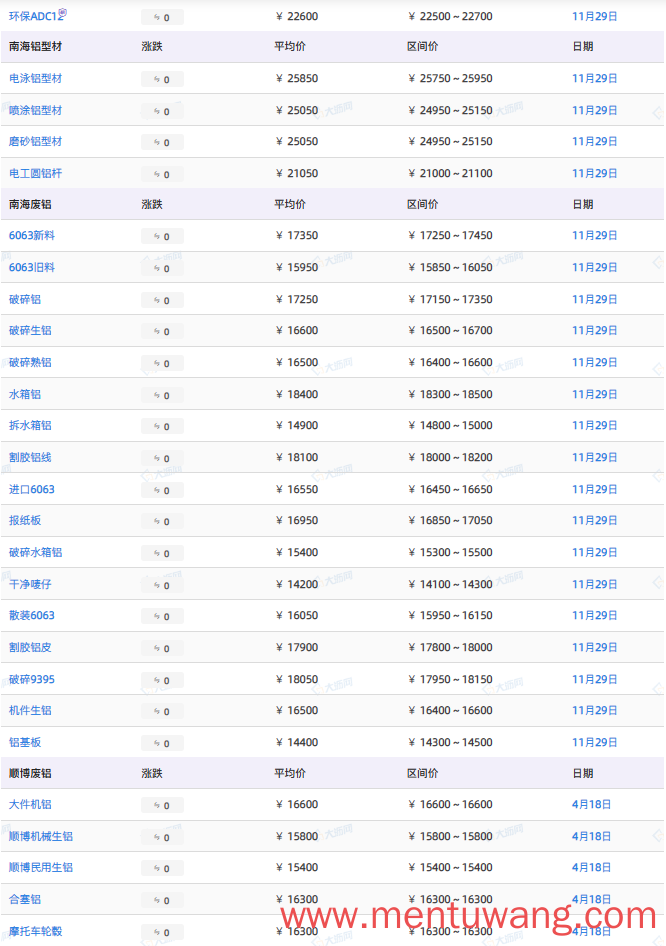Open the 铝基板 link
The width and height of the screenshot is (666, 946).
tap(25, 743)
